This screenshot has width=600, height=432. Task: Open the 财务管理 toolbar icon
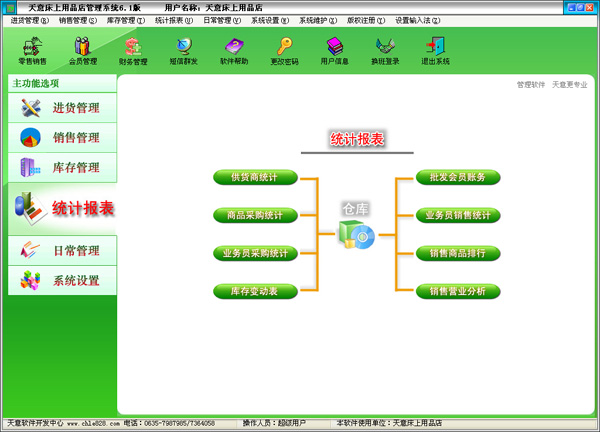coord(133,50)
